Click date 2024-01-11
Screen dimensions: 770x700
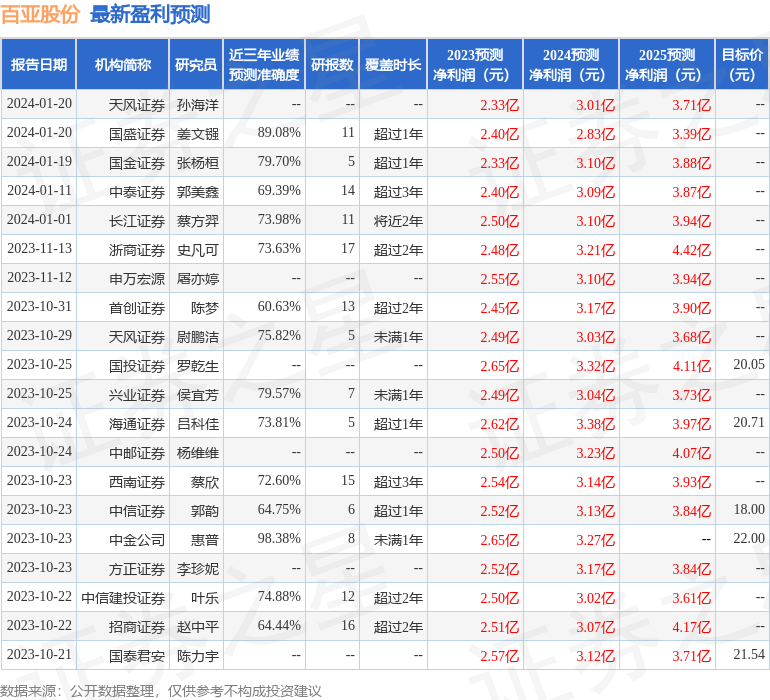click(39, 191)
